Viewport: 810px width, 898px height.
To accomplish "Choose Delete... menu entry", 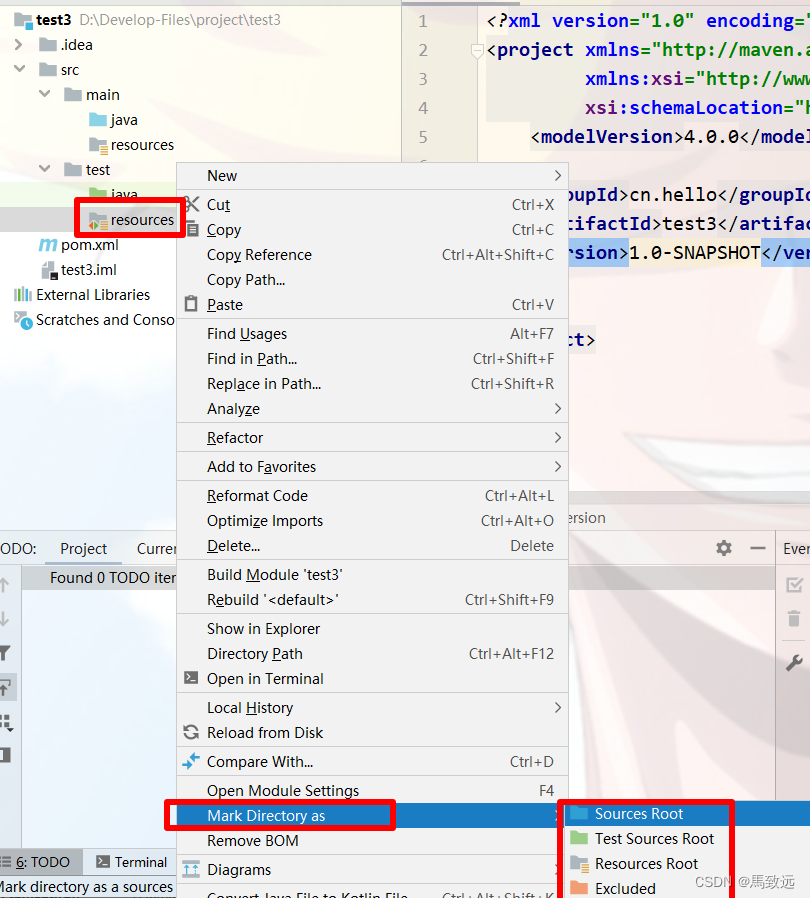I will [372, 546].
